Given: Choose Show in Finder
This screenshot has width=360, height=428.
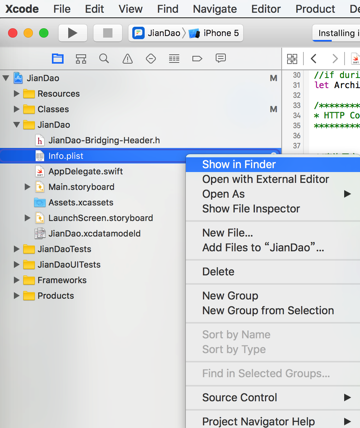Looking at the screenshot, I should point(273,164).
